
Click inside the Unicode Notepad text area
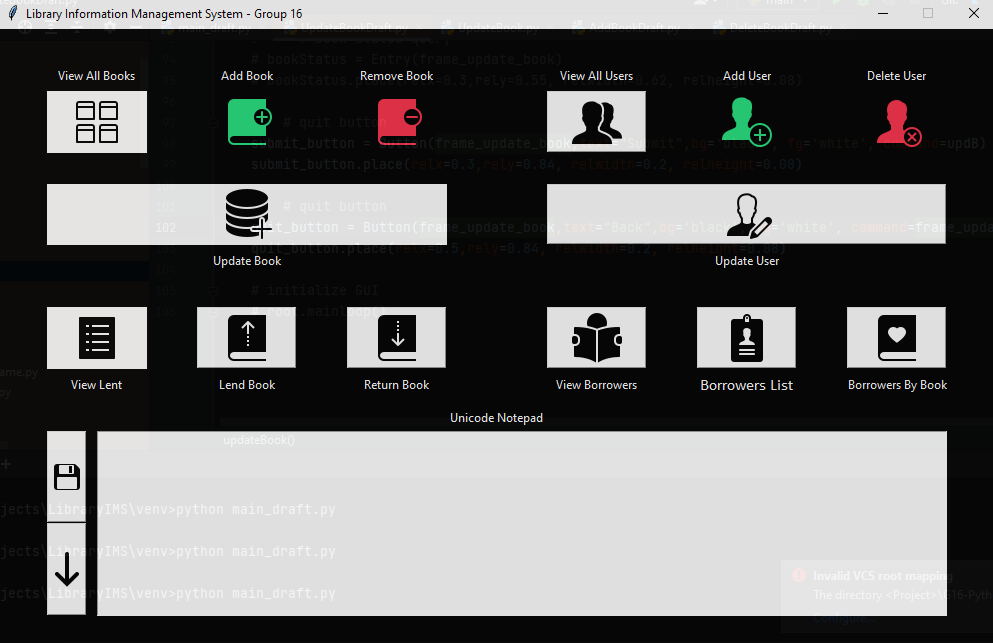(x=522, y=523)
